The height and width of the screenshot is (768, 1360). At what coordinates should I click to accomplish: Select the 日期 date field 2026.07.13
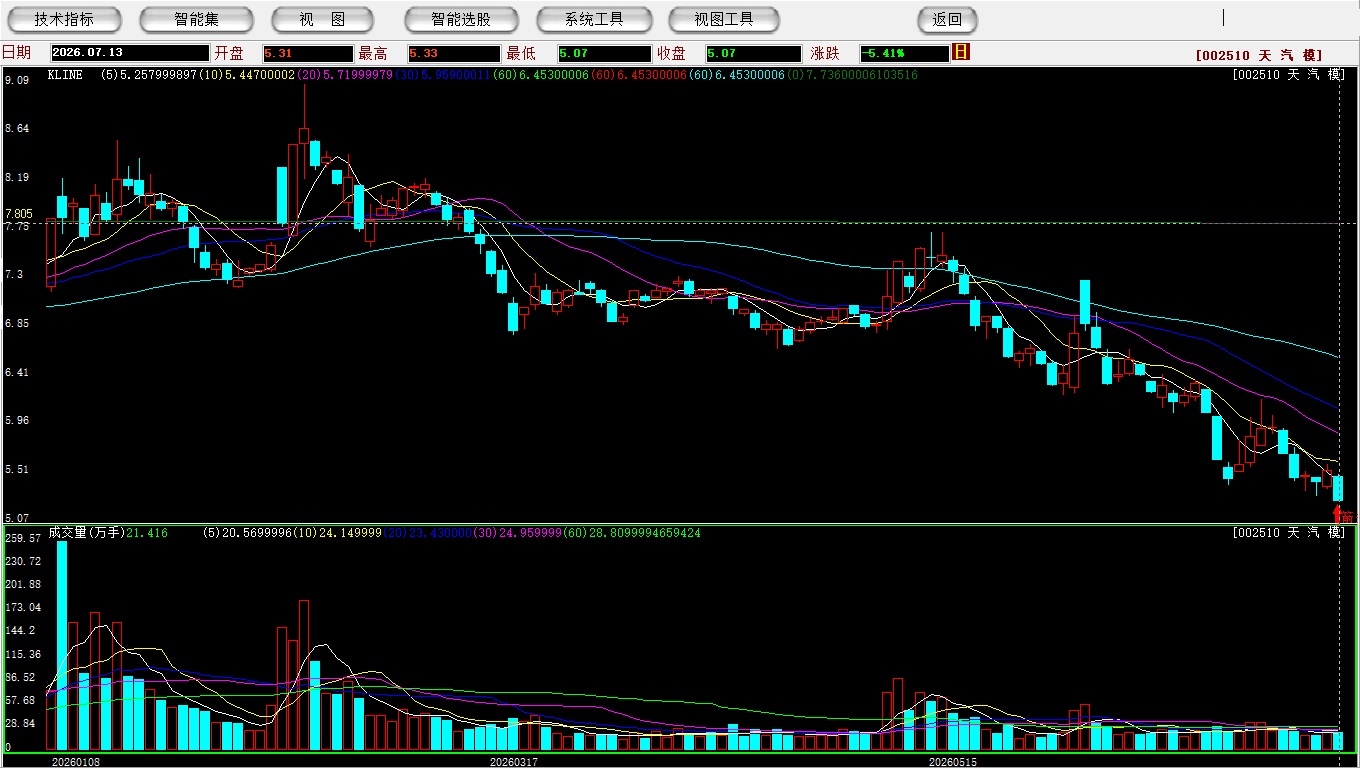click(130, 54)
